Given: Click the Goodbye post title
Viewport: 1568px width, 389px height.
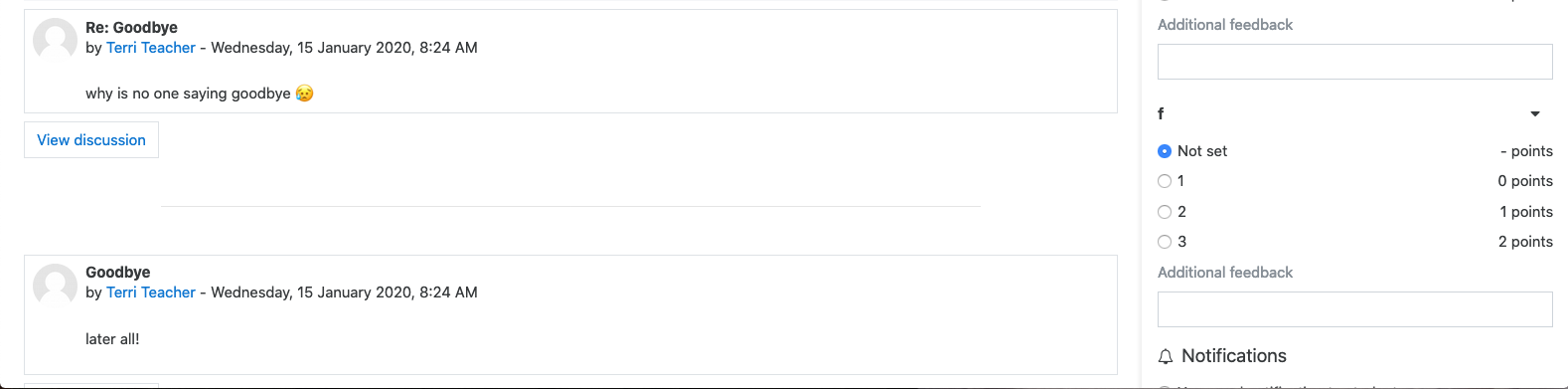Looking at the screenshot, I should [x=118, y=273].
